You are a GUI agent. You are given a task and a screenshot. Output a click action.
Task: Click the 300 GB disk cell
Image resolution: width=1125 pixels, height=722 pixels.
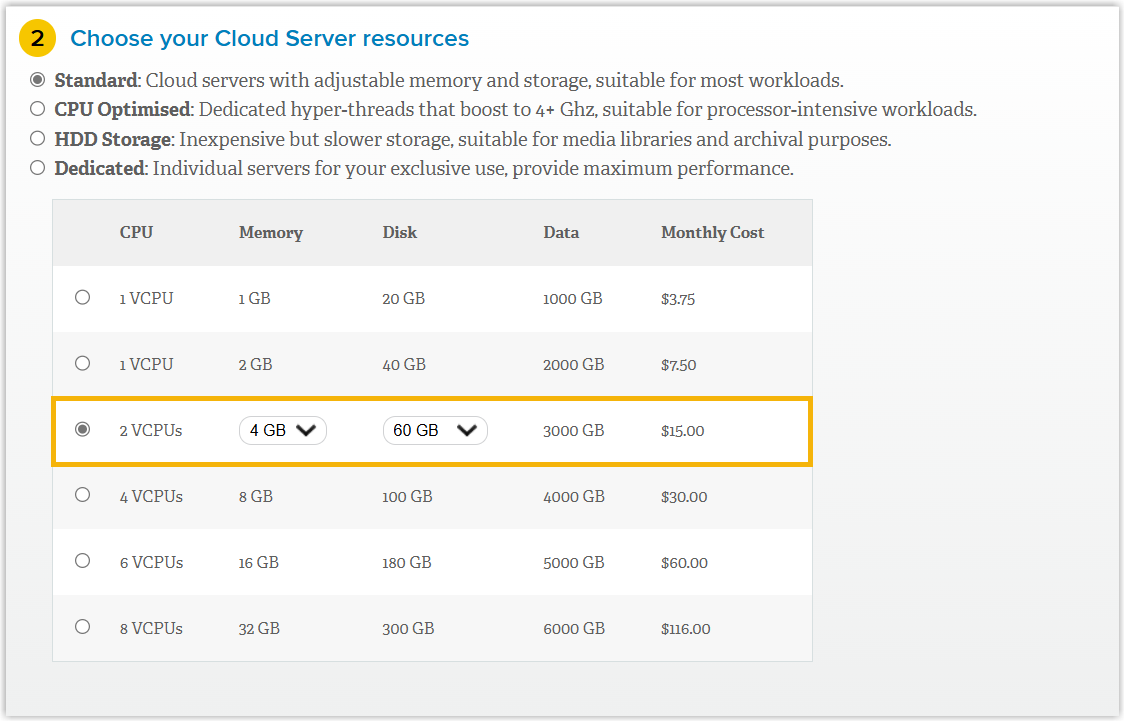click(408, 629)
